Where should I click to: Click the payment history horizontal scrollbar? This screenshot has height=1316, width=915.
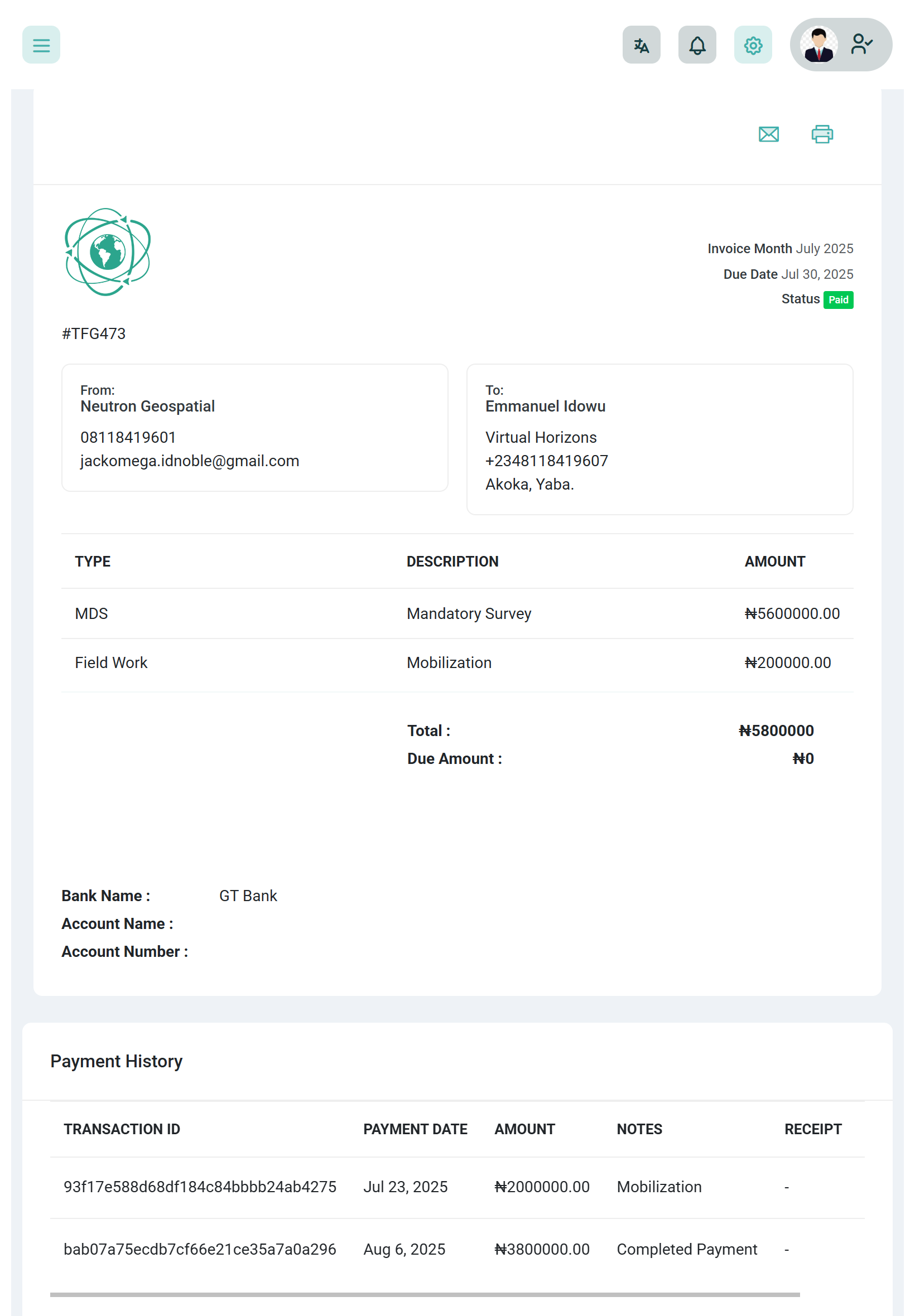point(424,1294)
